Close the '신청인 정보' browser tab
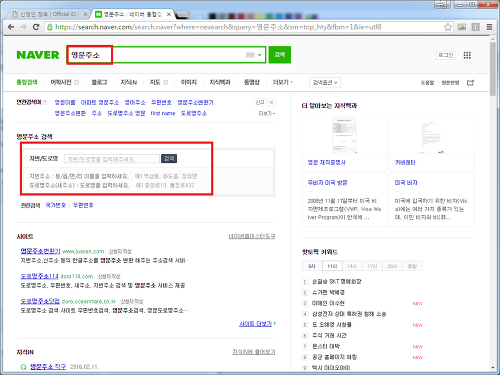Image resolution: width=500 pixels, height=375 pixels. click(85, 14)
